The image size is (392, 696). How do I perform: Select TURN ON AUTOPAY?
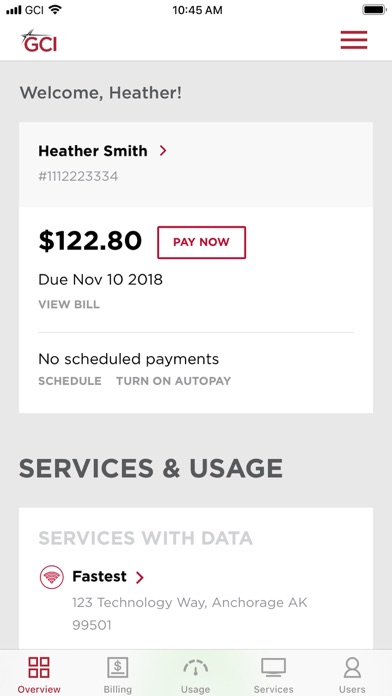(174, 381)
